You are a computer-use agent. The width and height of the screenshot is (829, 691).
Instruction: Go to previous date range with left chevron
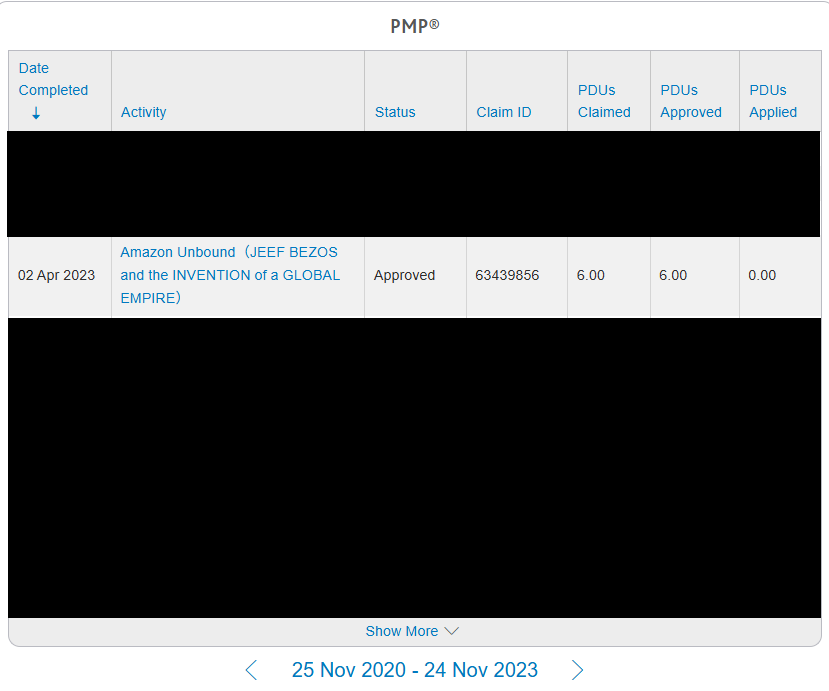(x=251, y=670)
